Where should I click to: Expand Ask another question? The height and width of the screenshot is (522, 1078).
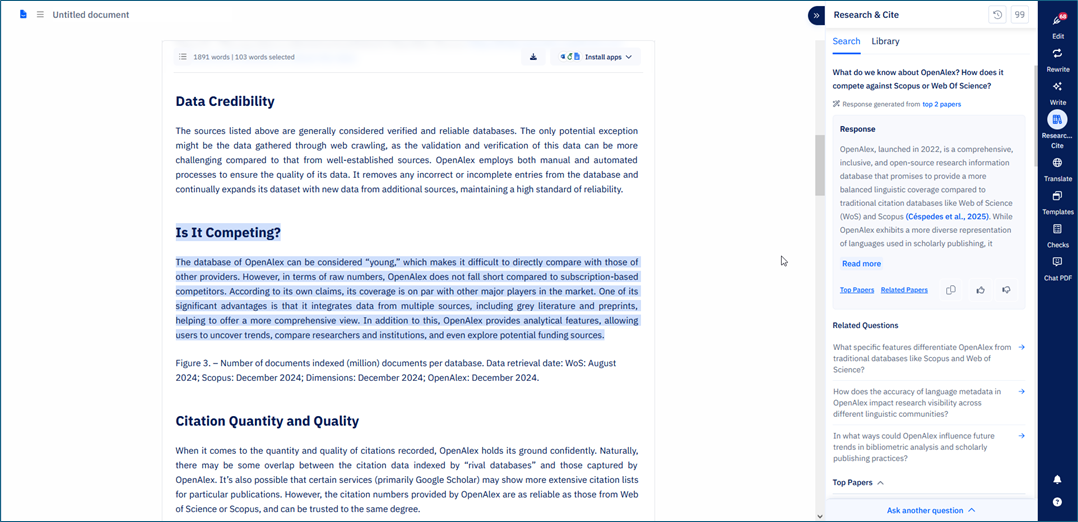point(931,510)
